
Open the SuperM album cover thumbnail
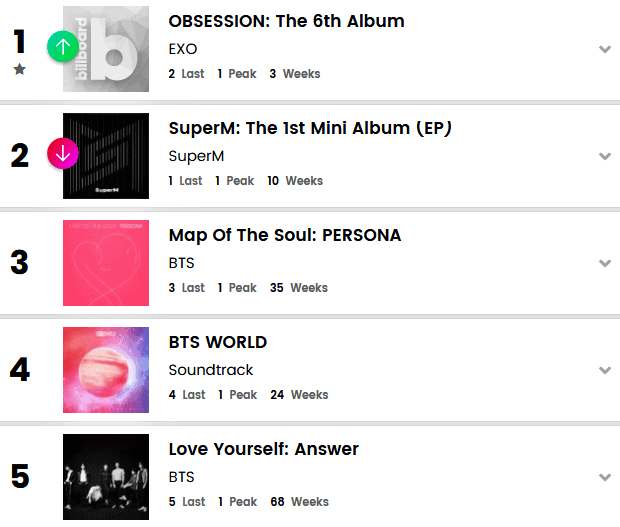click(106, 156)
